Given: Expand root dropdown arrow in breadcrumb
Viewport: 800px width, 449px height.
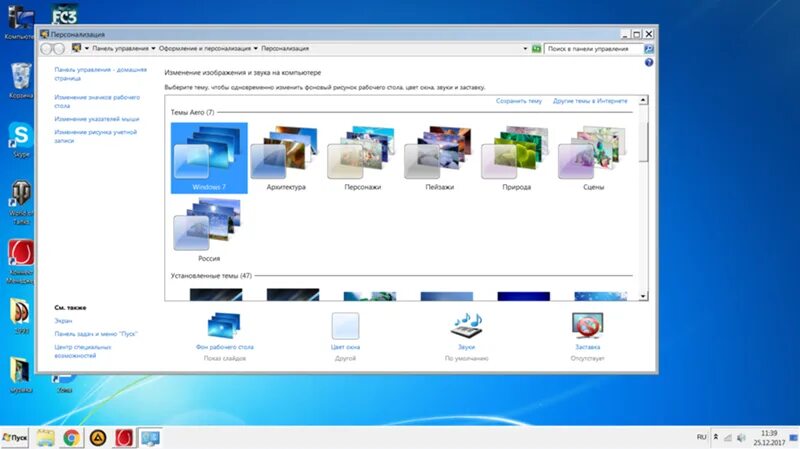Looking at the screenshot, I should tap(87, 48).
